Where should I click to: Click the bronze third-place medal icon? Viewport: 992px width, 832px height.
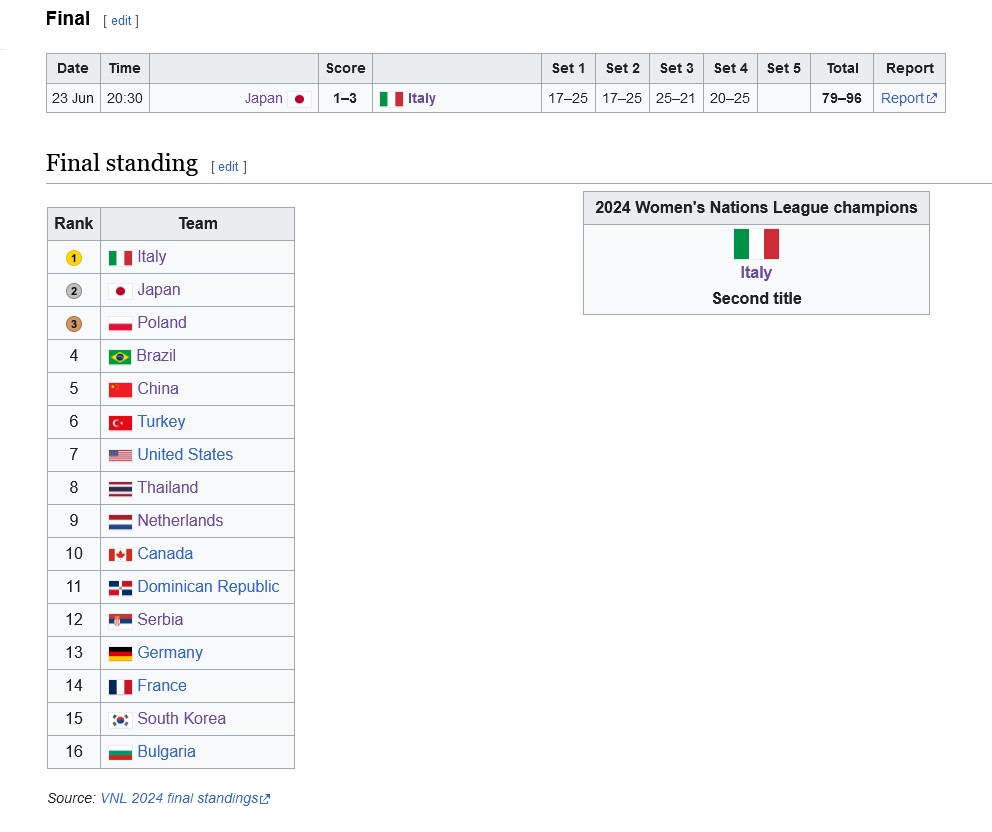coord(74,323)
